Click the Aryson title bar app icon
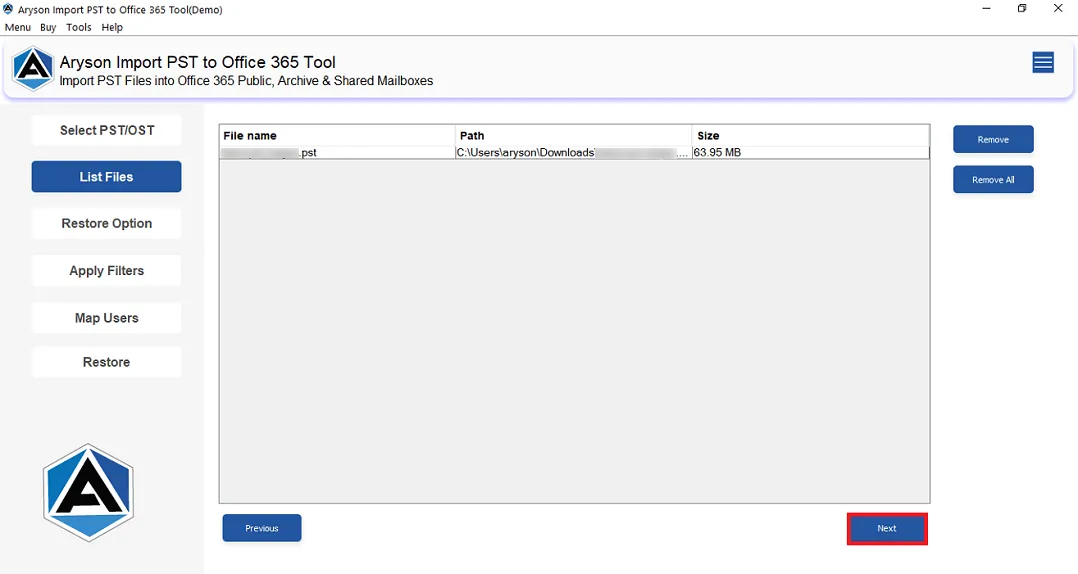 pyautogui.click(x=8, y=10)
